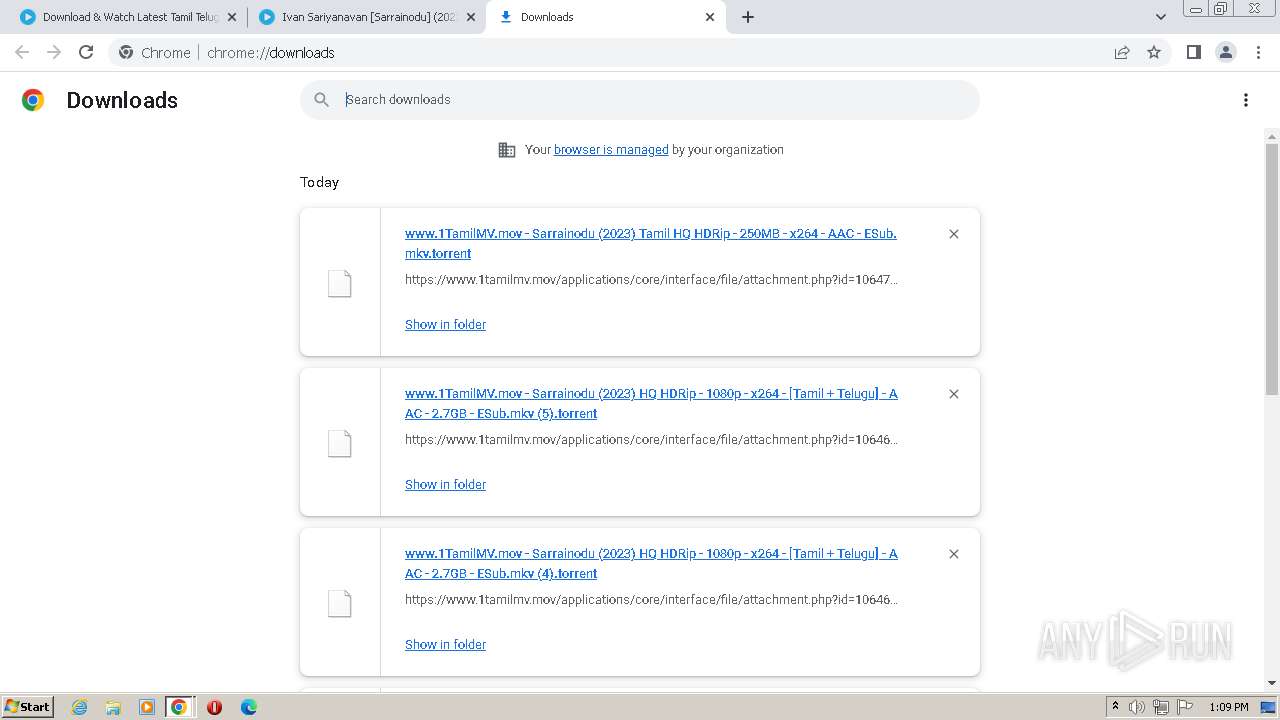The height and width of the screenshot is (720, 1280).
Task: Open the Downloads page more actions menu
Action: tap(1245, 100)
